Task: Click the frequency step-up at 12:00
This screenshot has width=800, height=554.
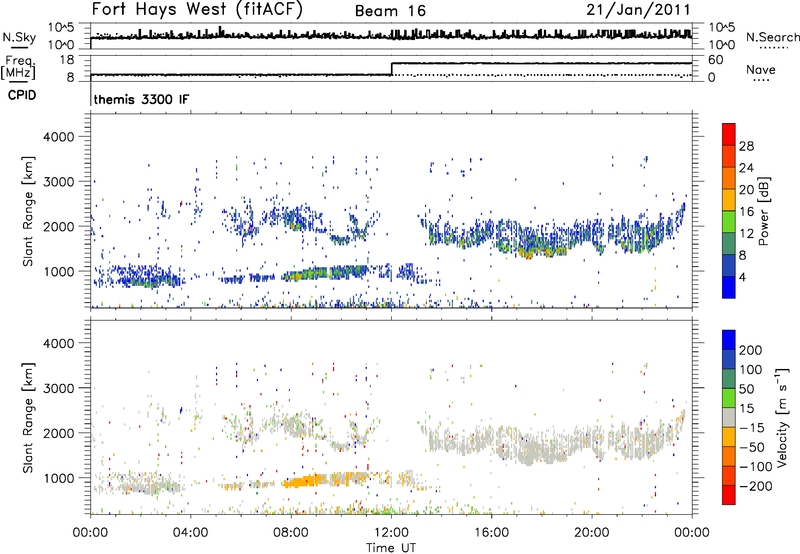Action: [x=391, y=69]
